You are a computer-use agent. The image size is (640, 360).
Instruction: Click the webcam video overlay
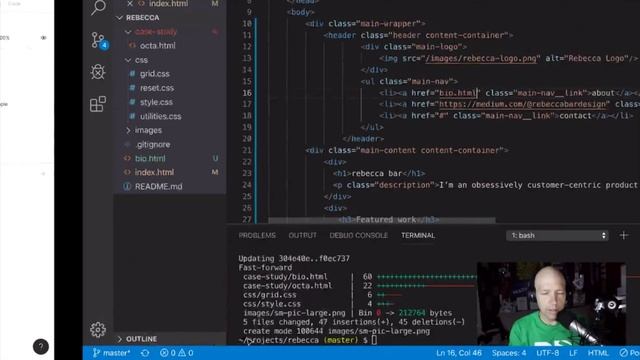(x=551, y=304)
